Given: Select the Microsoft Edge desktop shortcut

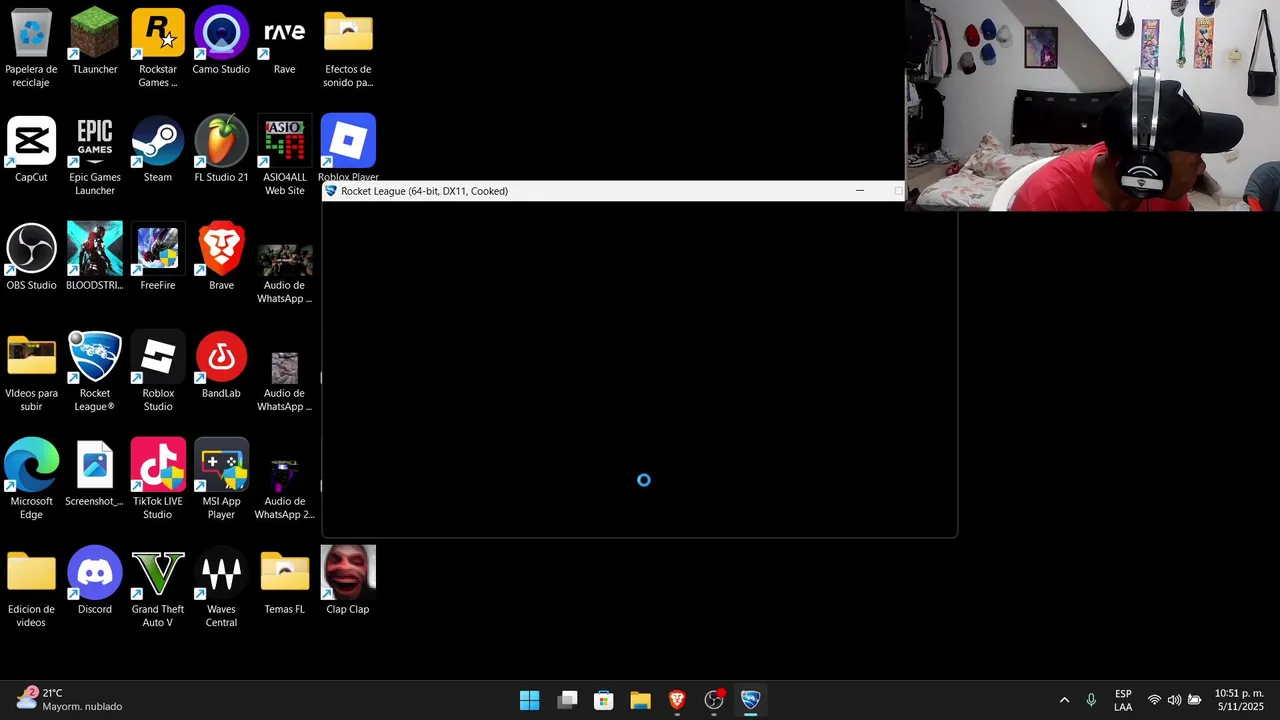Looking at the screenshot, I should (x=31, y=479).
